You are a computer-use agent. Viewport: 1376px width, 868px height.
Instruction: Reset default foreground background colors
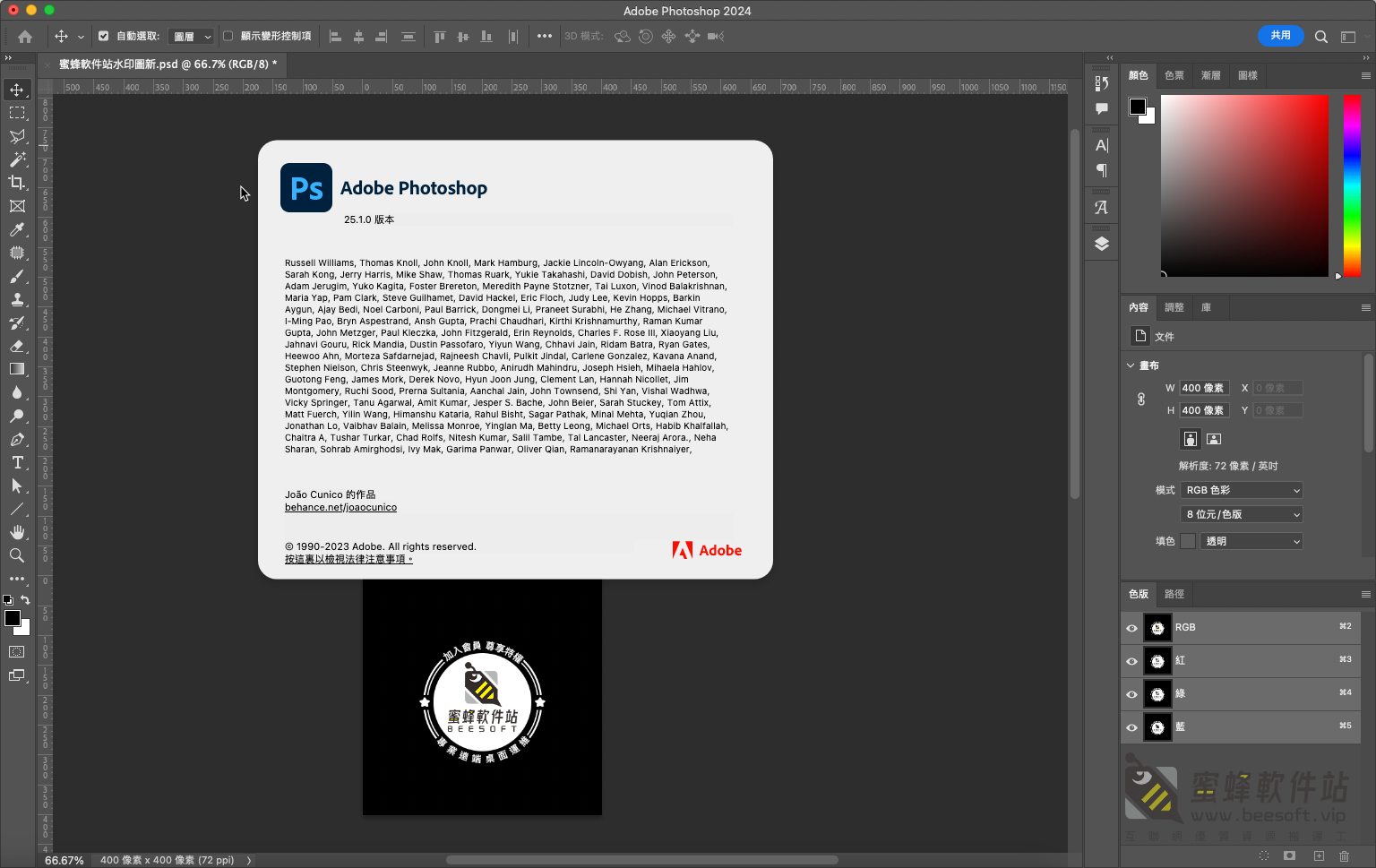click(8, 600)
